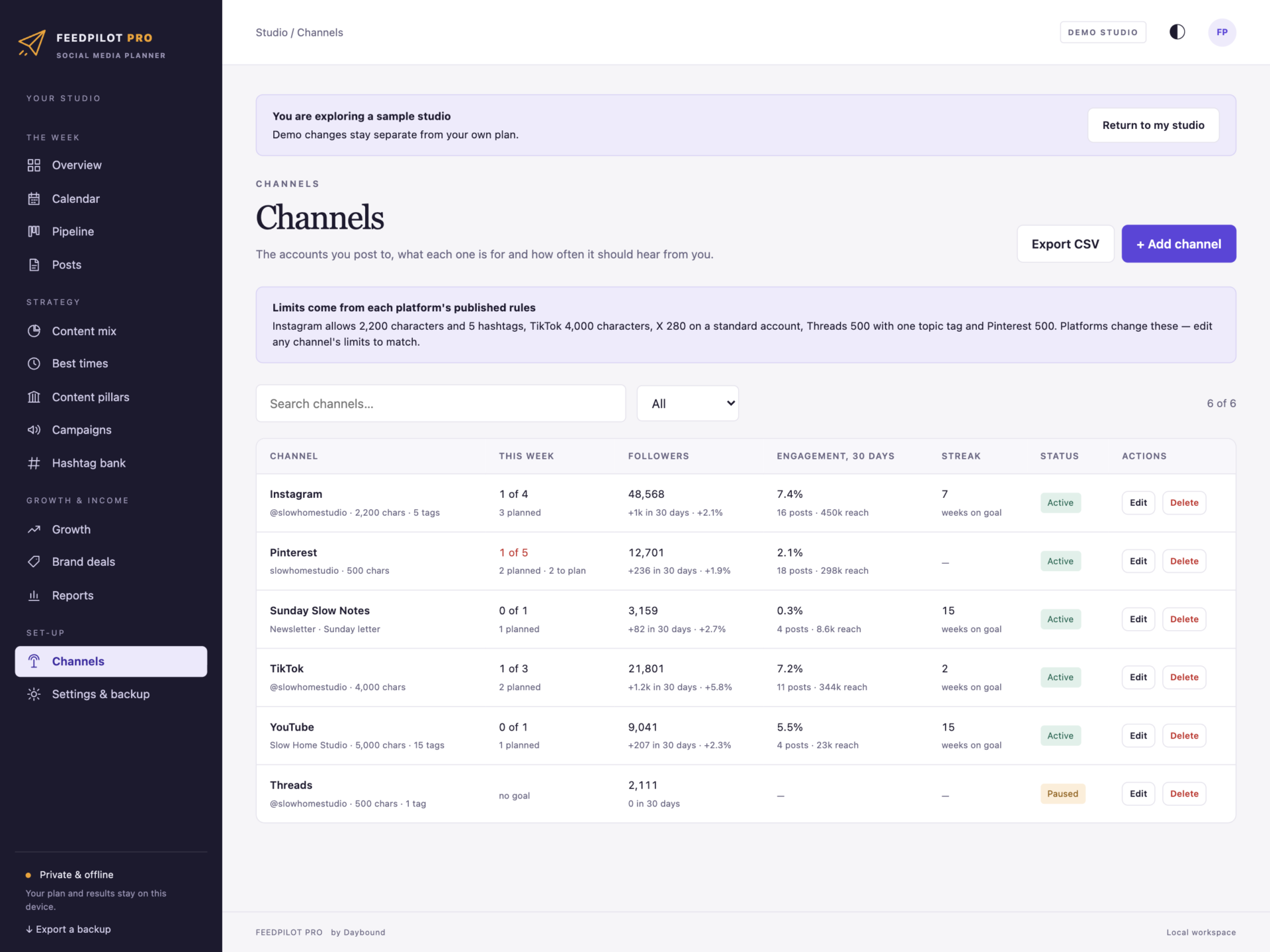Open Reports via bar chart icon
1270x952 pixels.
point(34,595)
